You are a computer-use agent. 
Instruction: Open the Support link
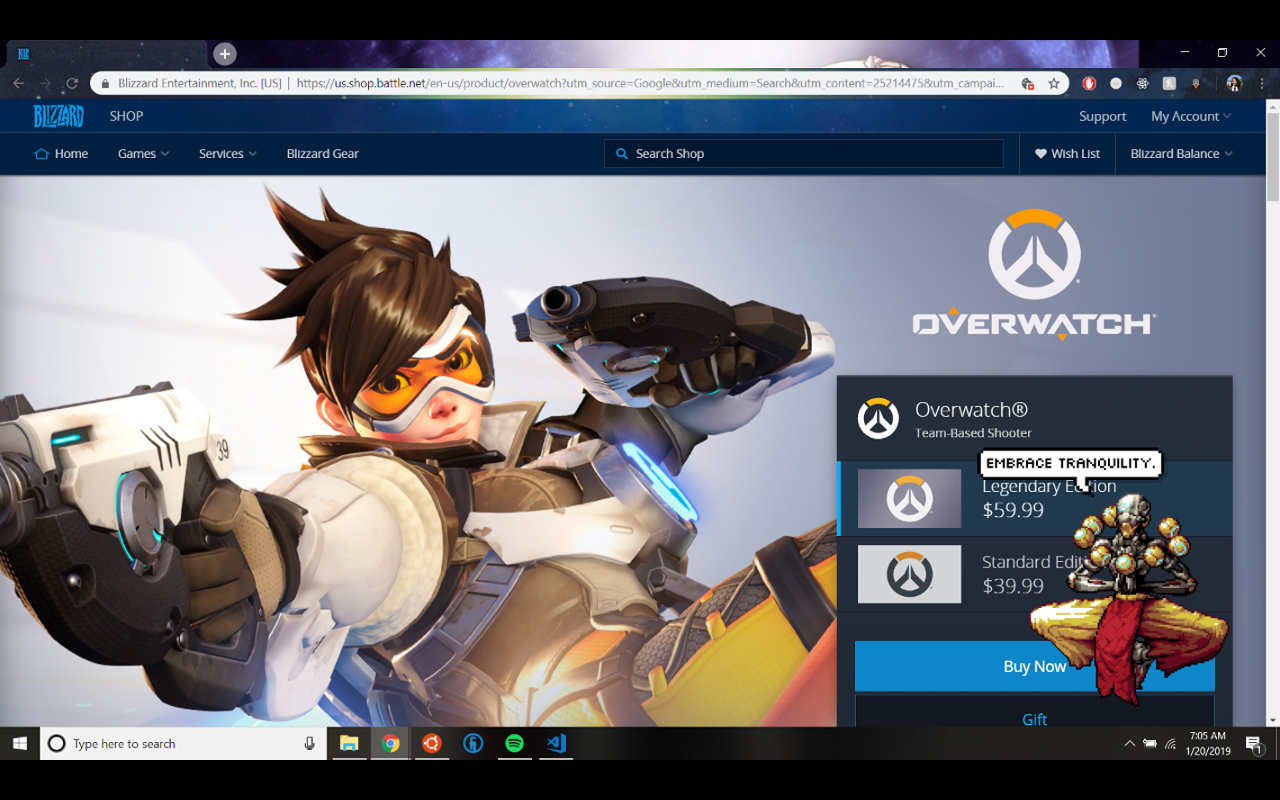(x=1102, y=116)
